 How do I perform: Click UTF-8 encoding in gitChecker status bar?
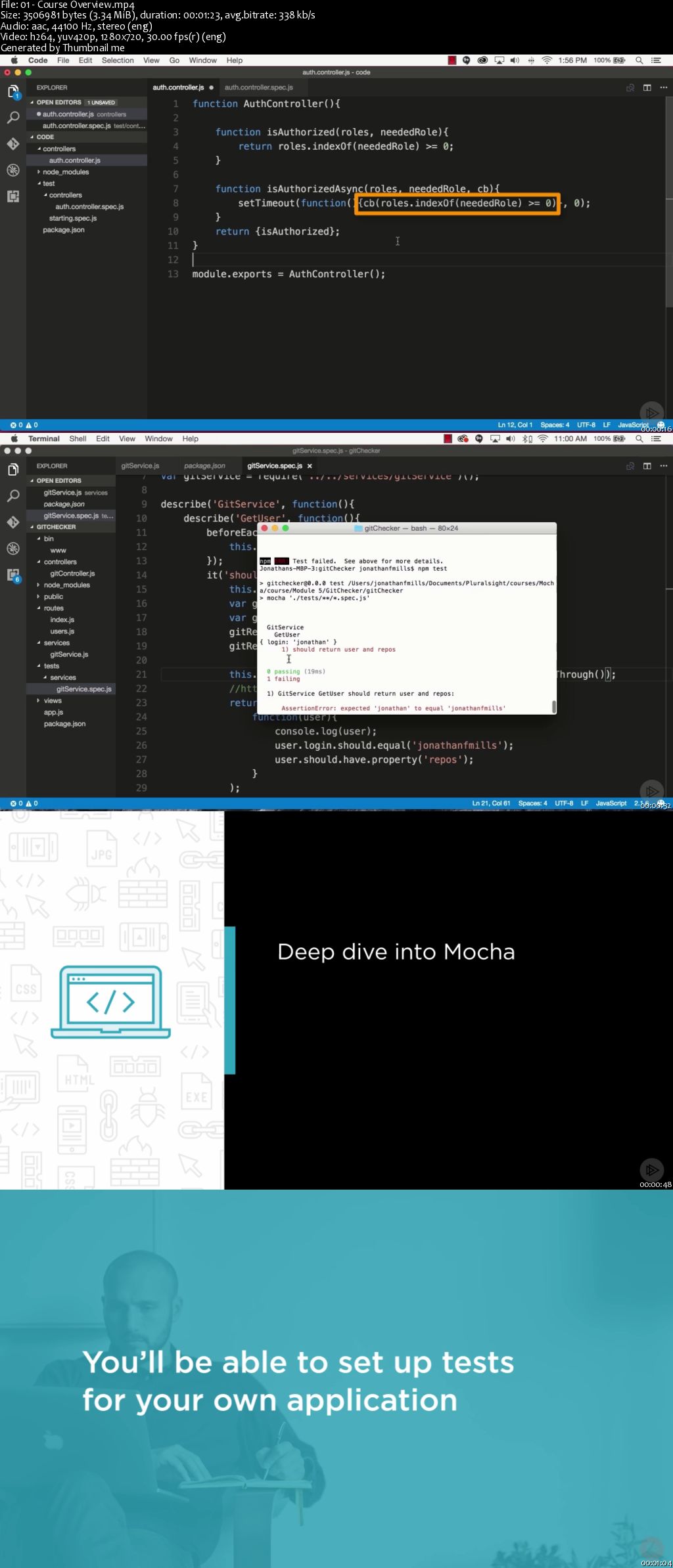pyautogui.click(x=564, y=803)
